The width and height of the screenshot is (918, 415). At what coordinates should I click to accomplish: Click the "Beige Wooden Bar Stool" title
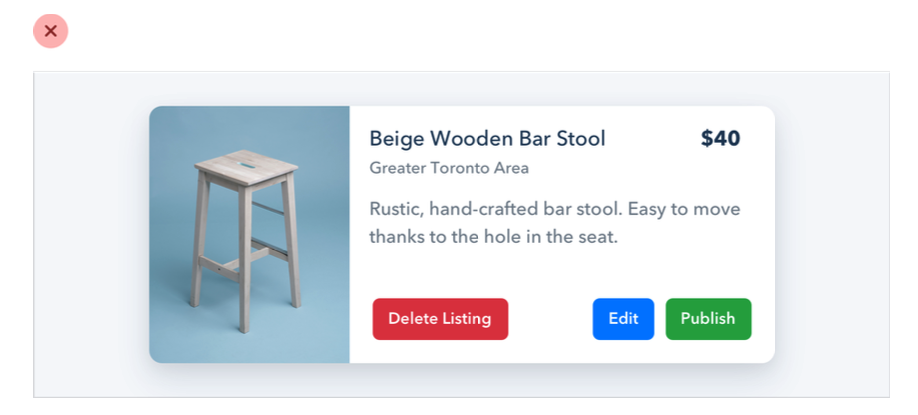pos(487,139)
